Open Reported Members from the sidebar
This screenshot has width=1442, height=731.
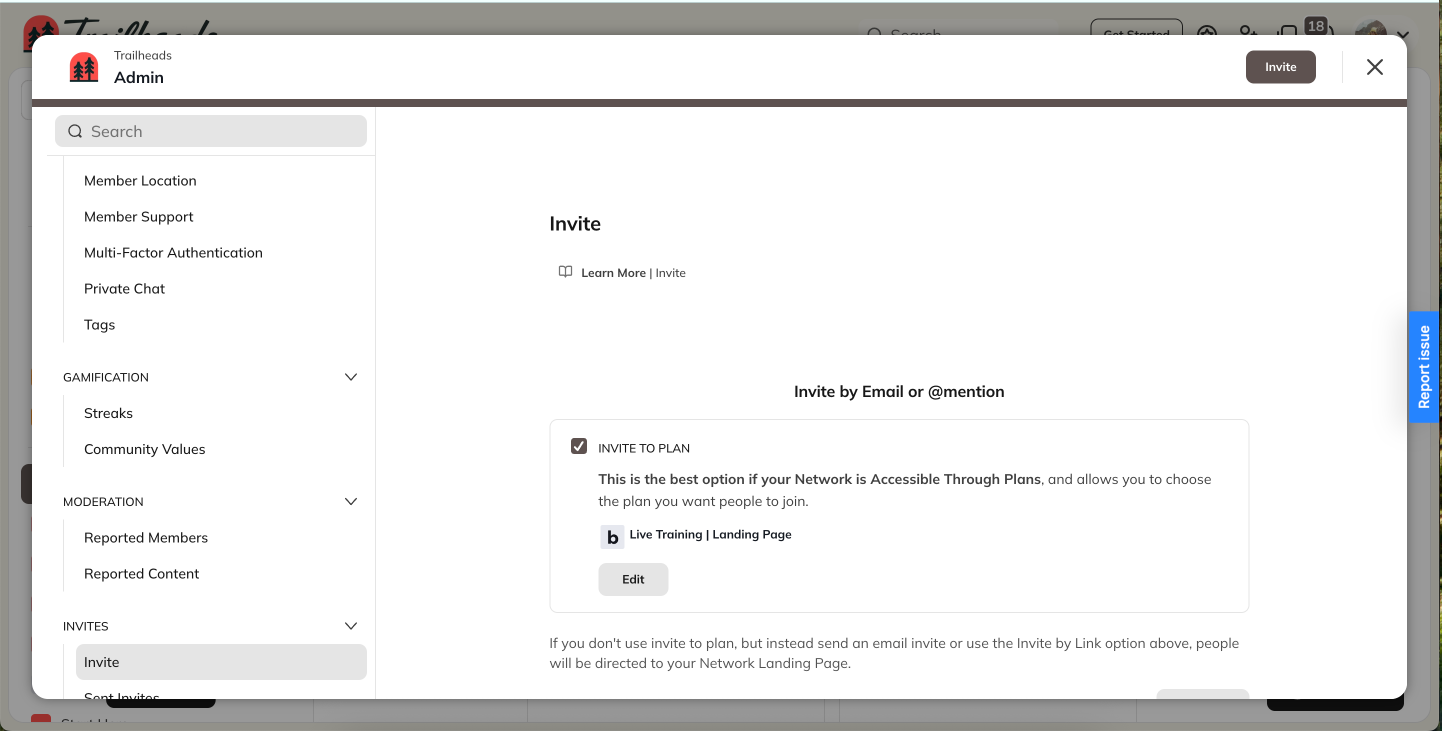click(146, 537)
